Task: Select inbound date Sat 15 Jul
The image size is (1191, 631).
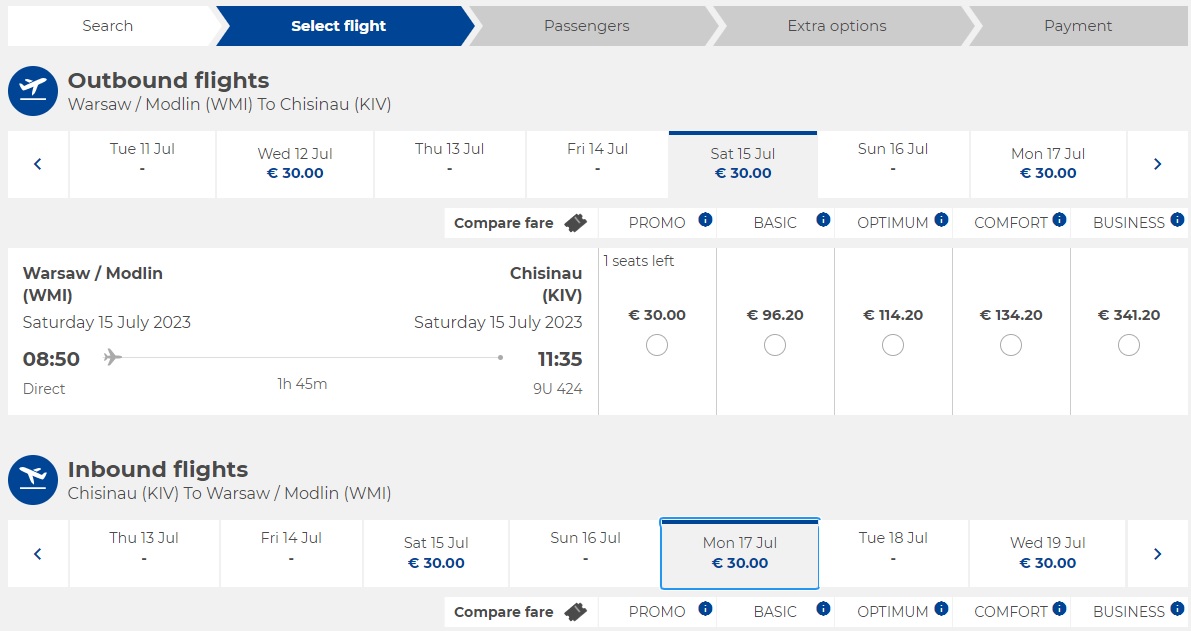Action: coord(436,554)
